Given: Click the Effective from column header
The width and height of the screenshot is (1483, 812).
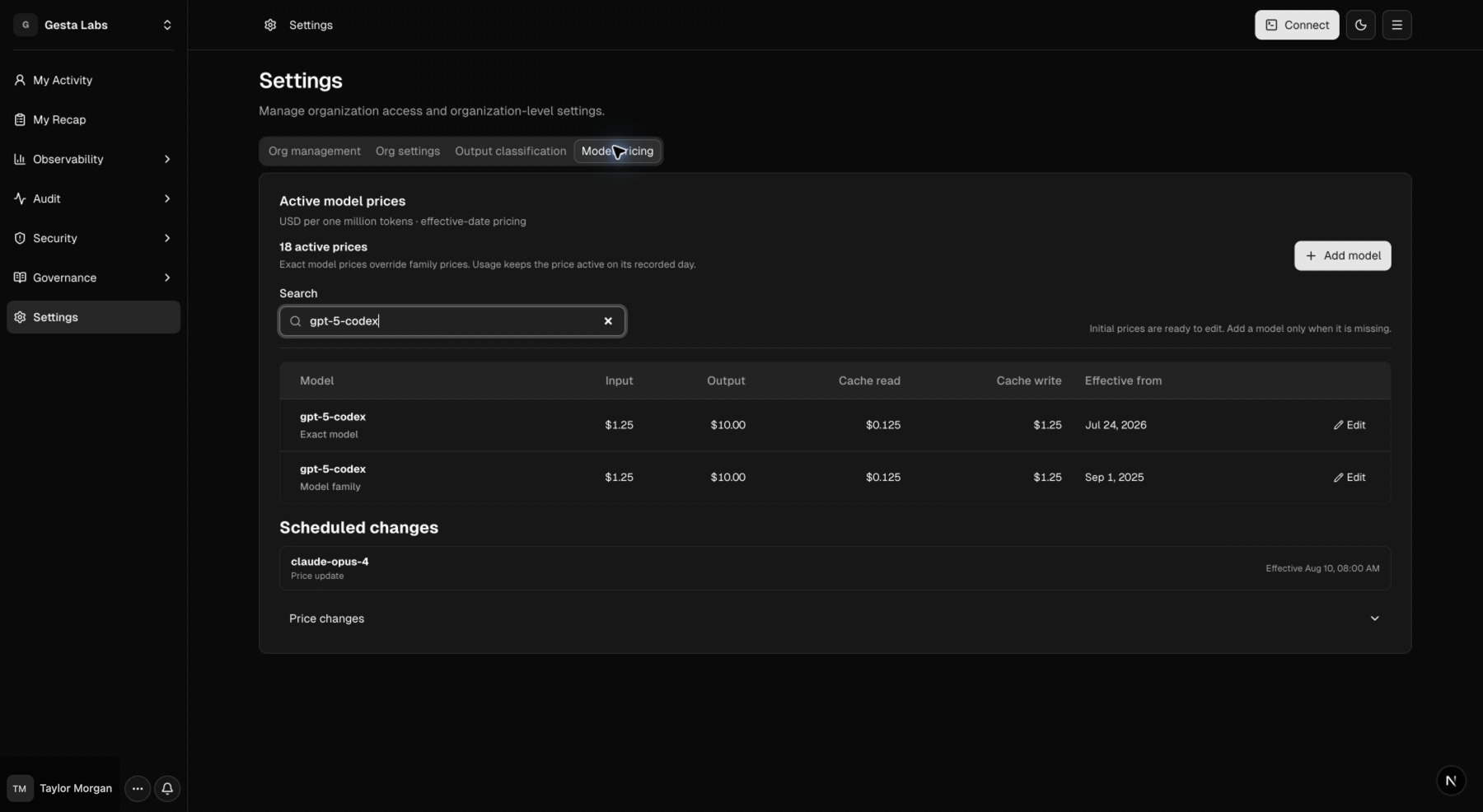Looking at the screenshot, I should pyautogui.click(x=1124, y=380).
